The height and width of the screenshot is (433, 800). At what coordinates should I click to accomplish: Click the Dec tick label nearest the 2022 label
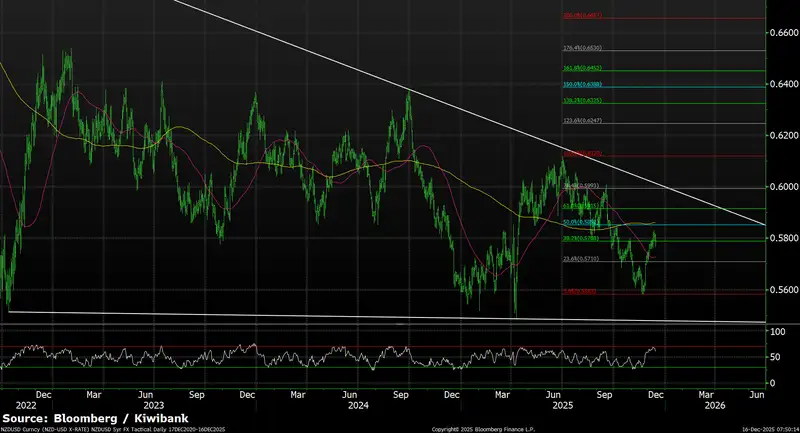coord(43,395)
